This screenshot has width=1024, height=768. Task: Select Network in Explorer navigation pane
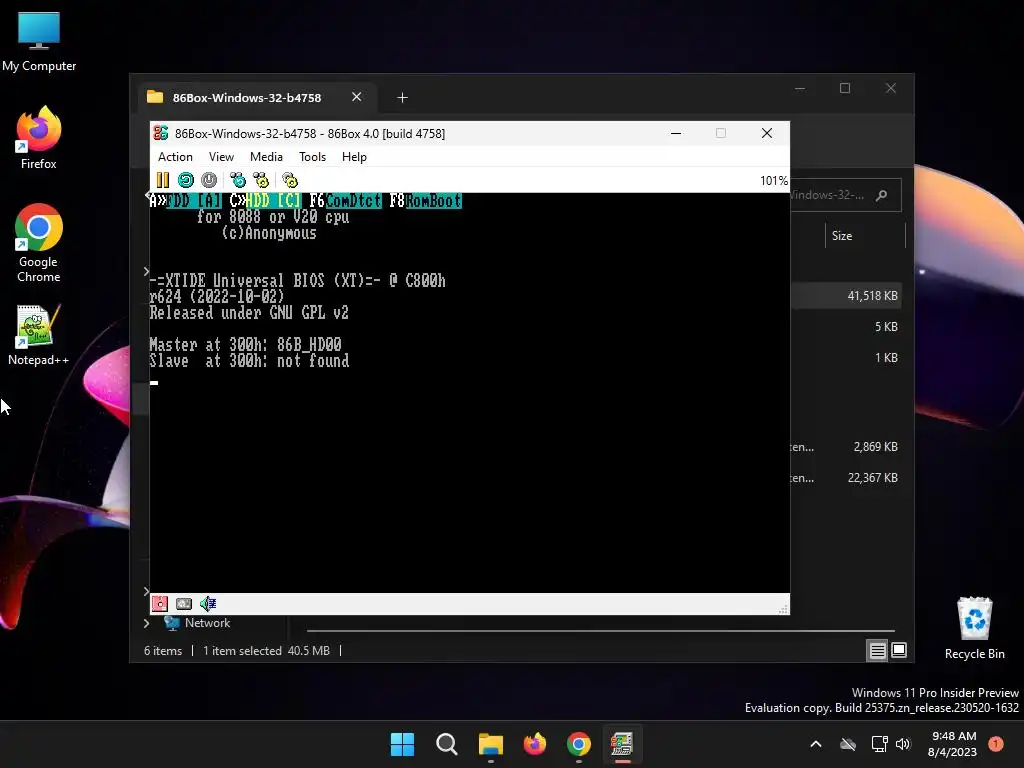click(207, 623)
